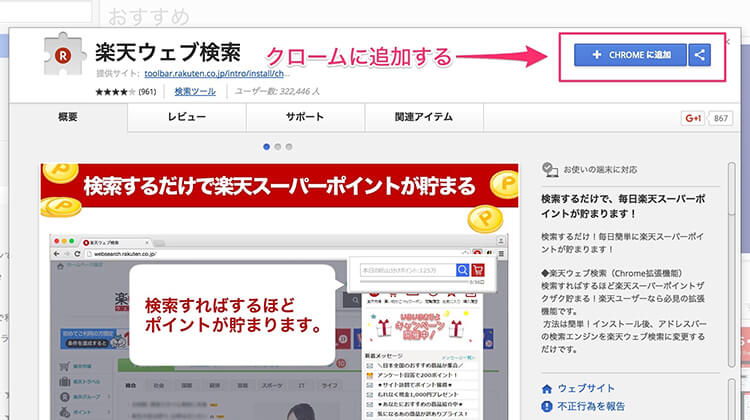Select the 概要 tab
Viewport: 750px width, 420px height.
(x=68, y=117)
